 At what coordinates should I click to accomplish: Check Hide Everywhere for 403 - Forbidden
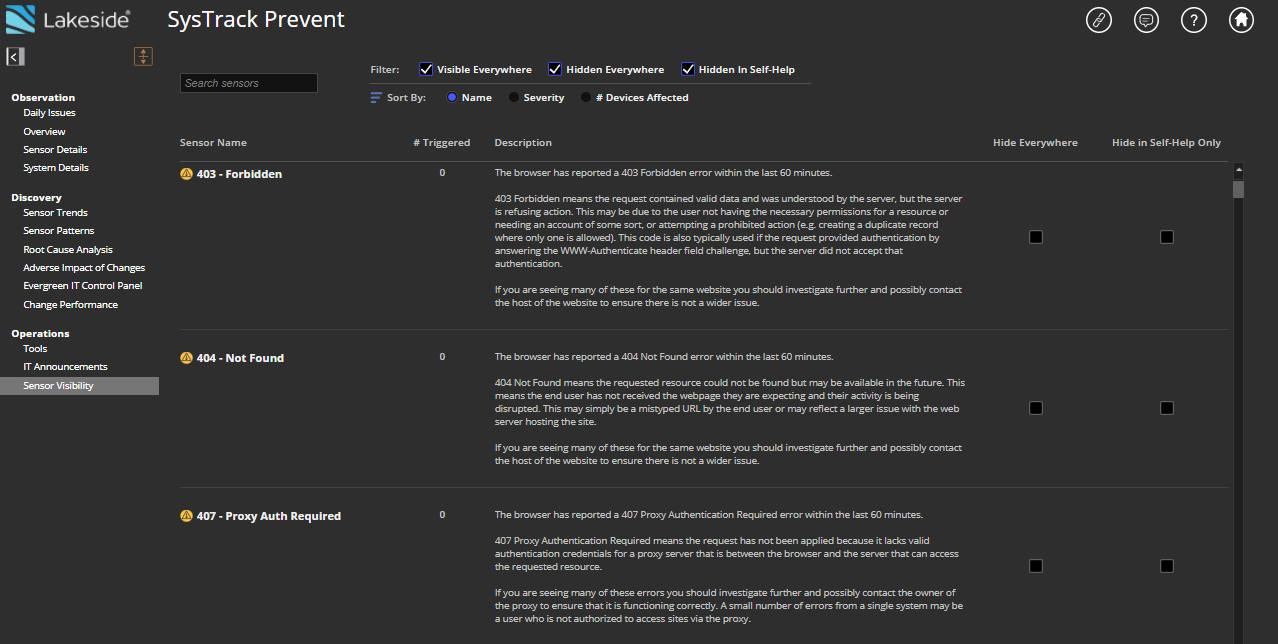(1036, 237)
